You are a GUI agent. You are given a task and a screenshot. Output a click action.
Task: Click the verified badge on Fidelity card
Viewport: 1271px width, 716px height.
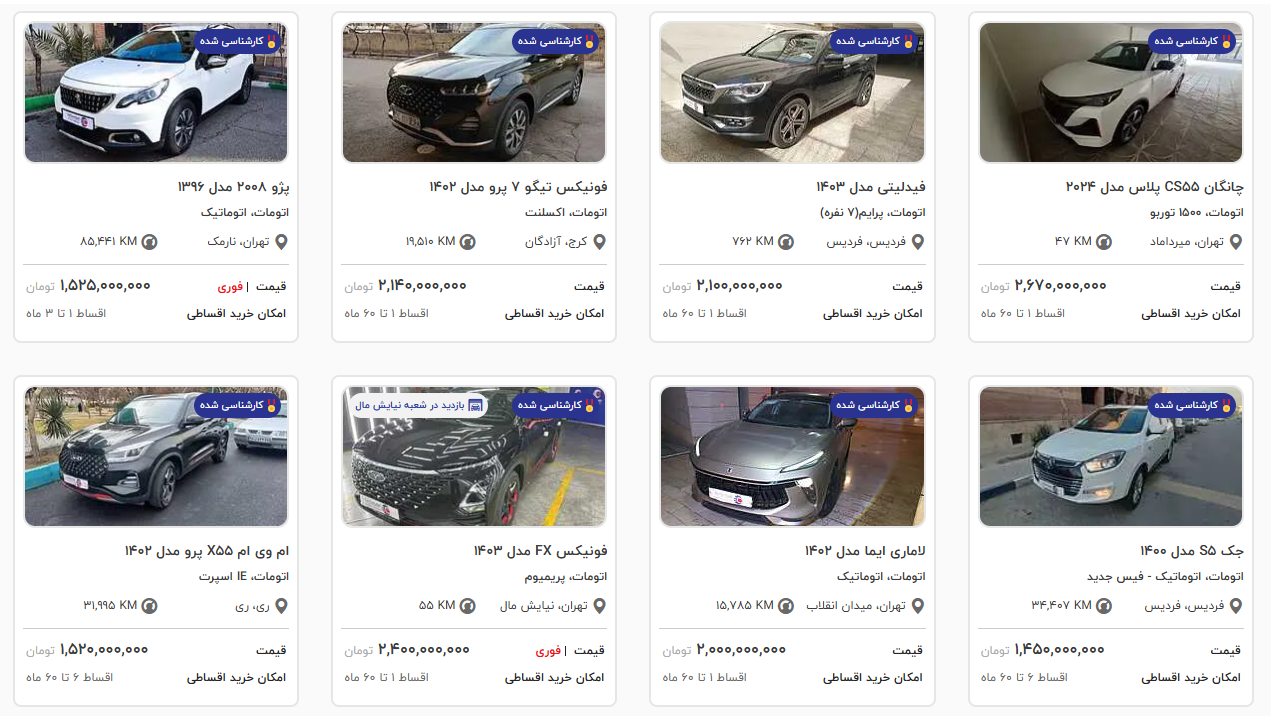point(873,41)
